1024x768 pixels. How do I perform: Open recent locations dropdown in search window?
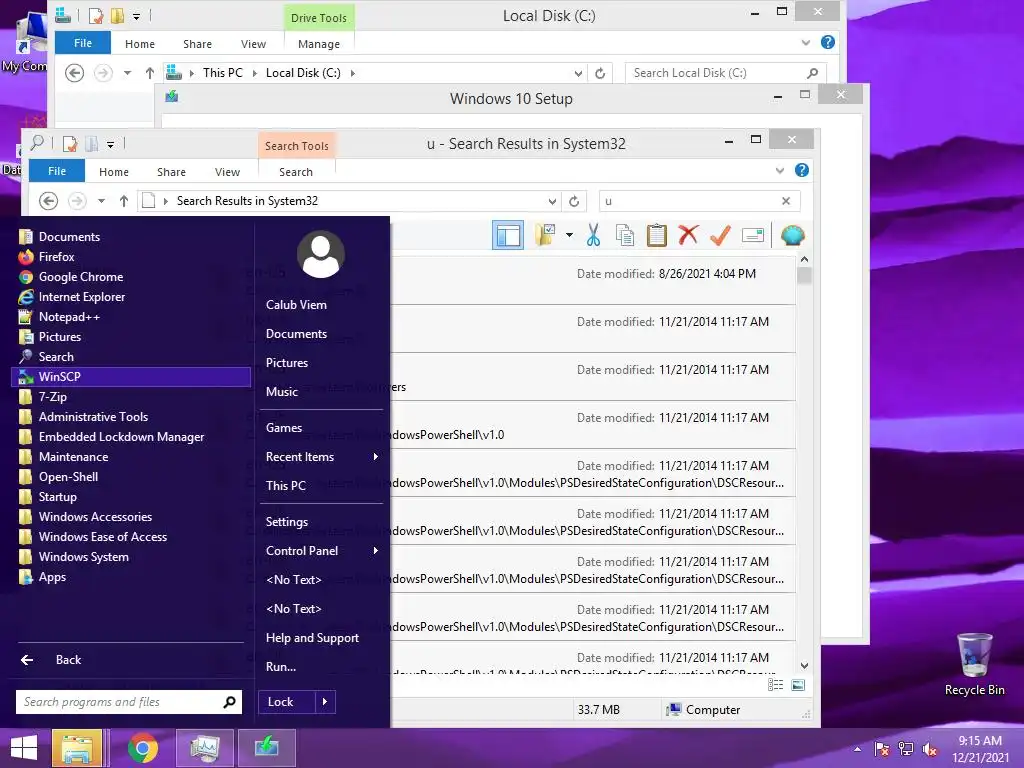[101, 201]
